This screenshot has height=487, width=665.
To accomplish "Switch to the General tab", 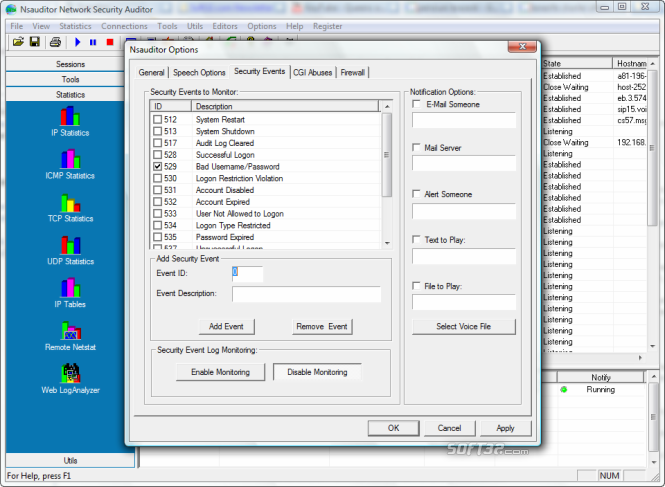I will tap(151, 73).
